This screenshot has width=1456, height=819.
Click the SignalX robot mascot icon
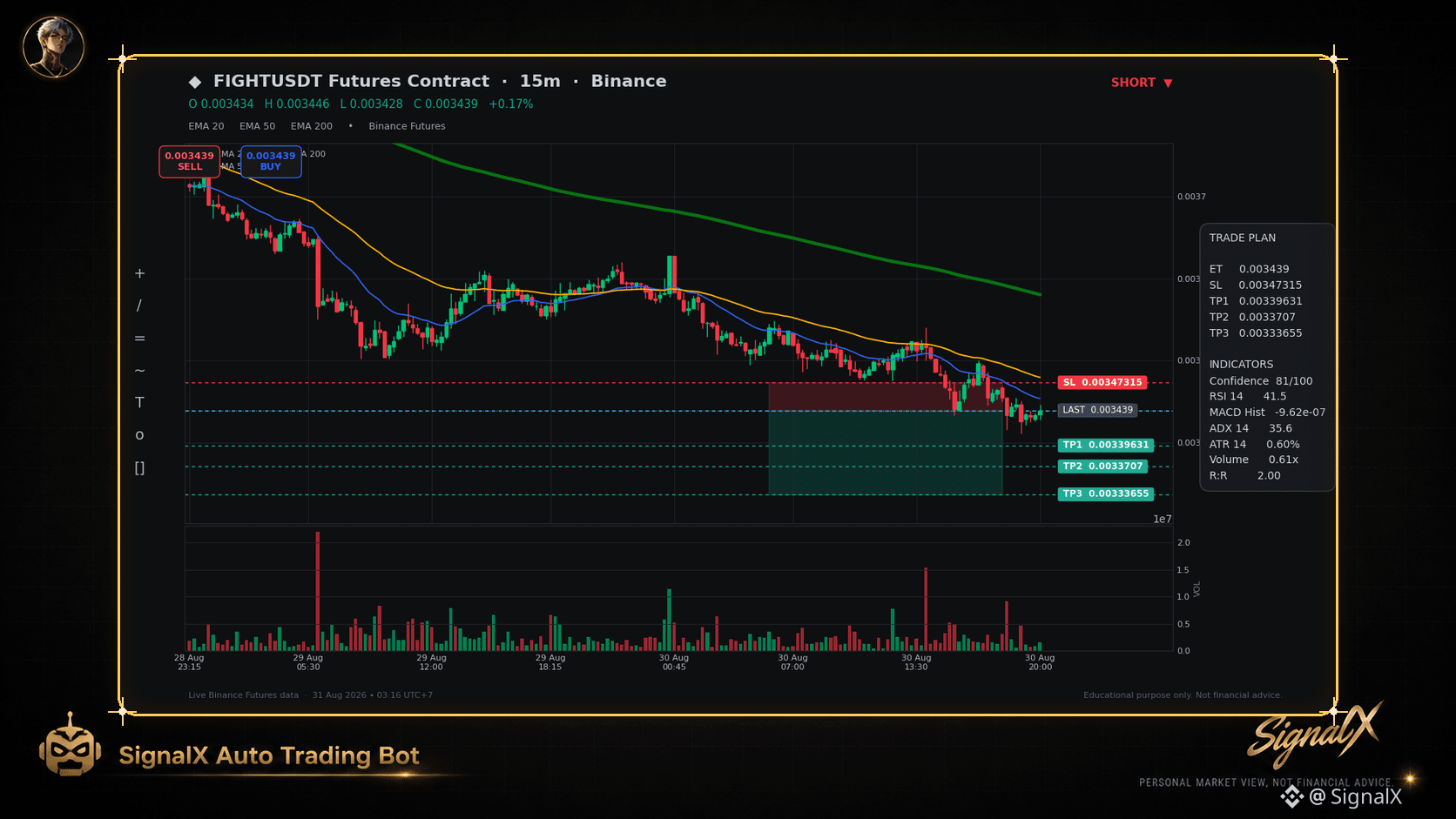(x=70, y=746)
